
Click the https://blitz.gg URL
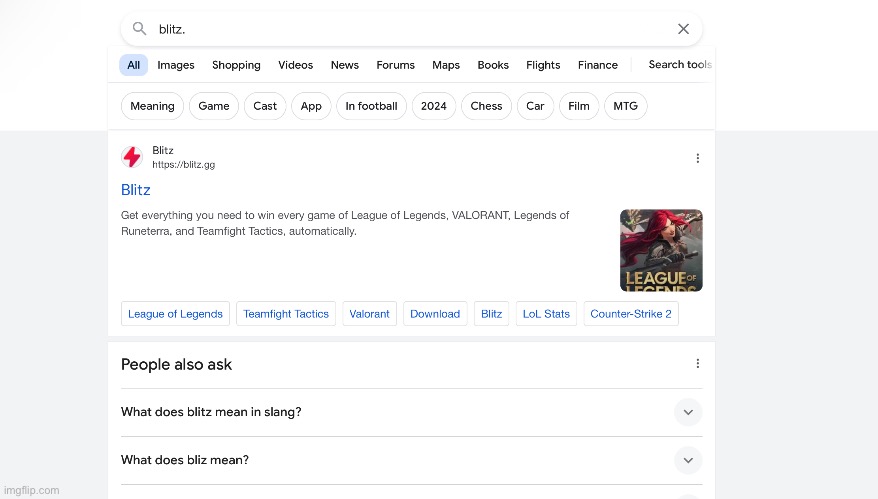point(184,165)
